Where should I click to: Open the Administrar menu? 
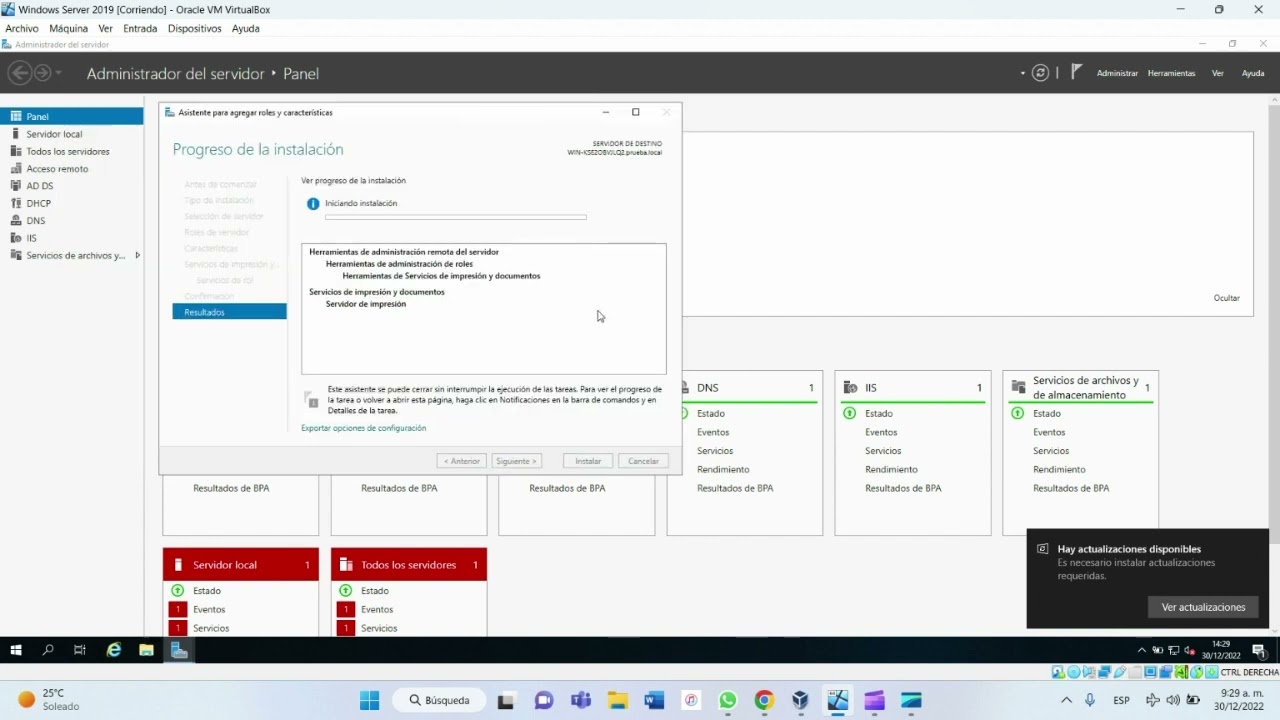(x=1117, y=73)
